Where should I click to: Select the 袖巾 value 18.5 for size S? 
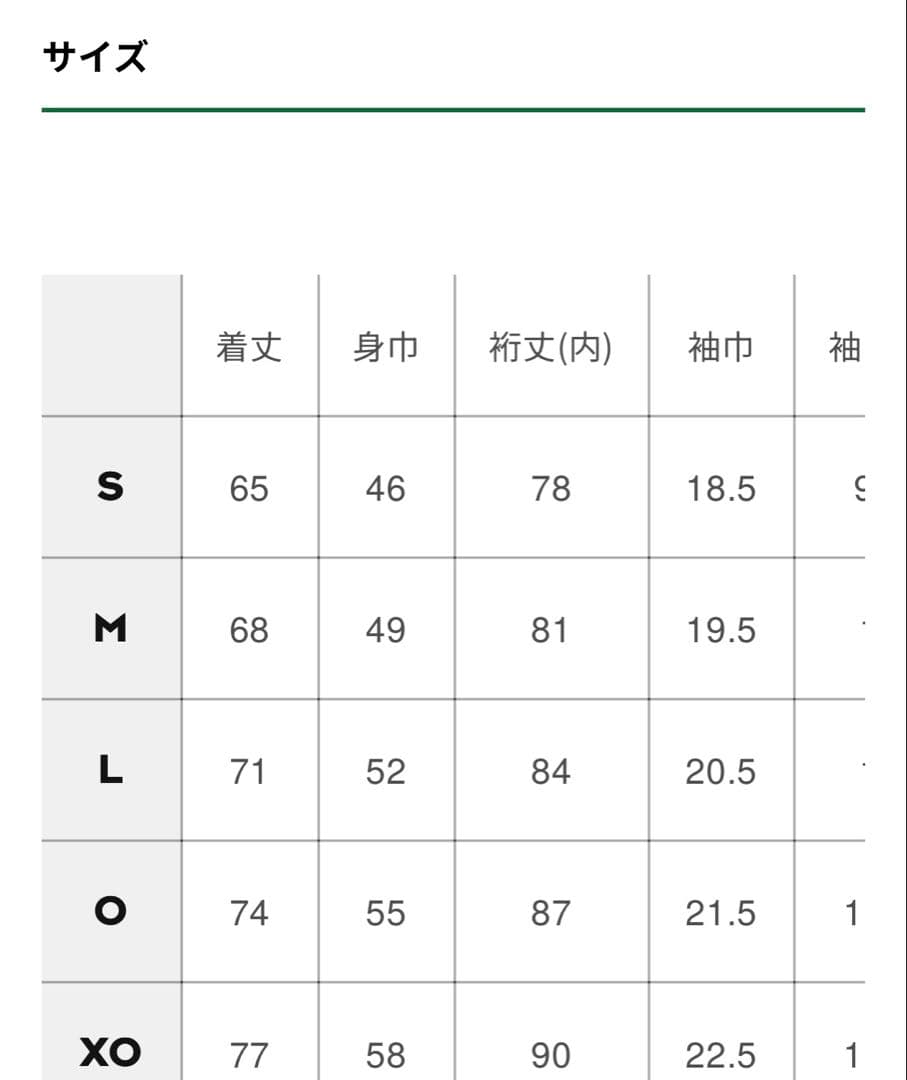coord(720,489)
